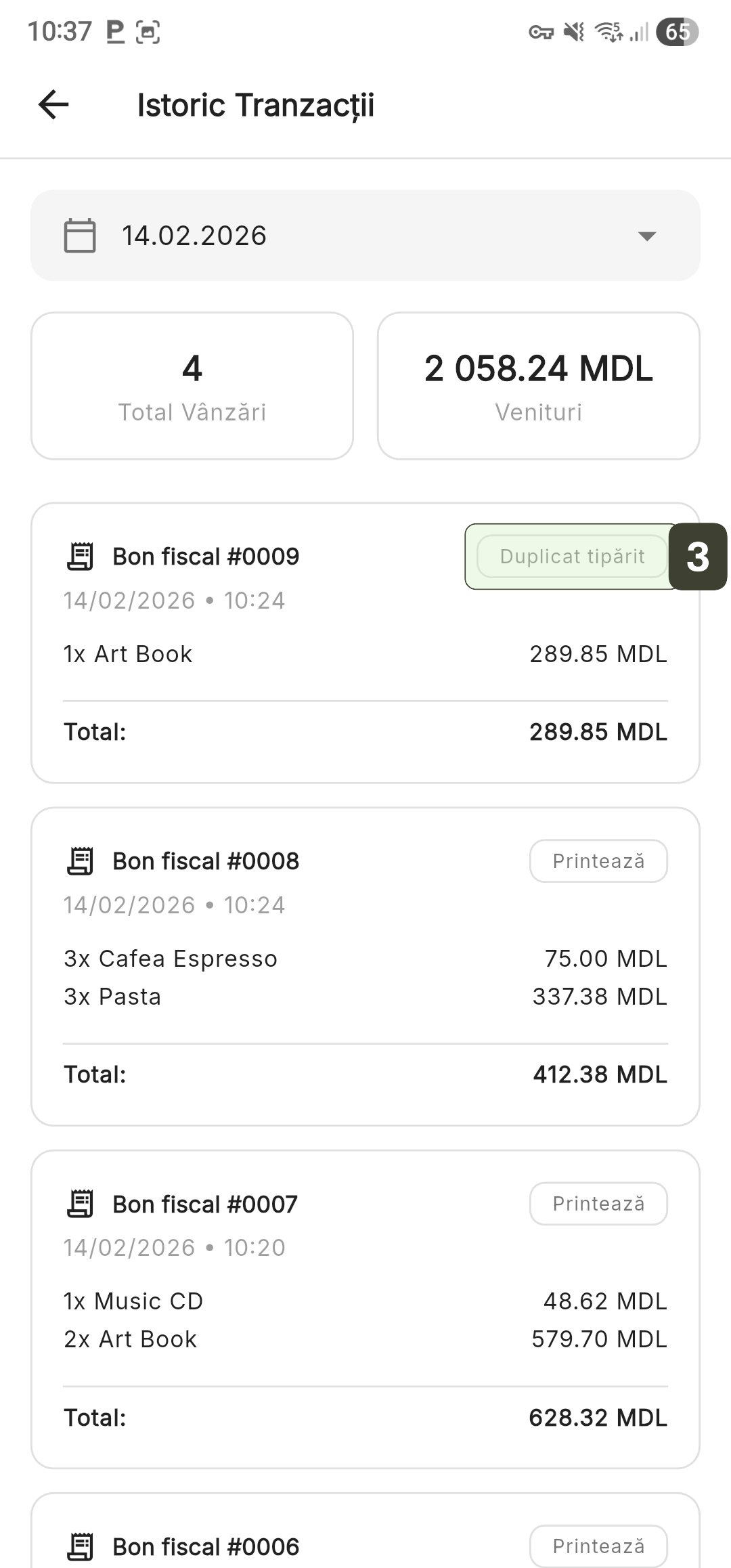Tap receipt icon for Bon fiscal #0009
Viewport: 731px width, 1568px height.
tap(81, 557)
